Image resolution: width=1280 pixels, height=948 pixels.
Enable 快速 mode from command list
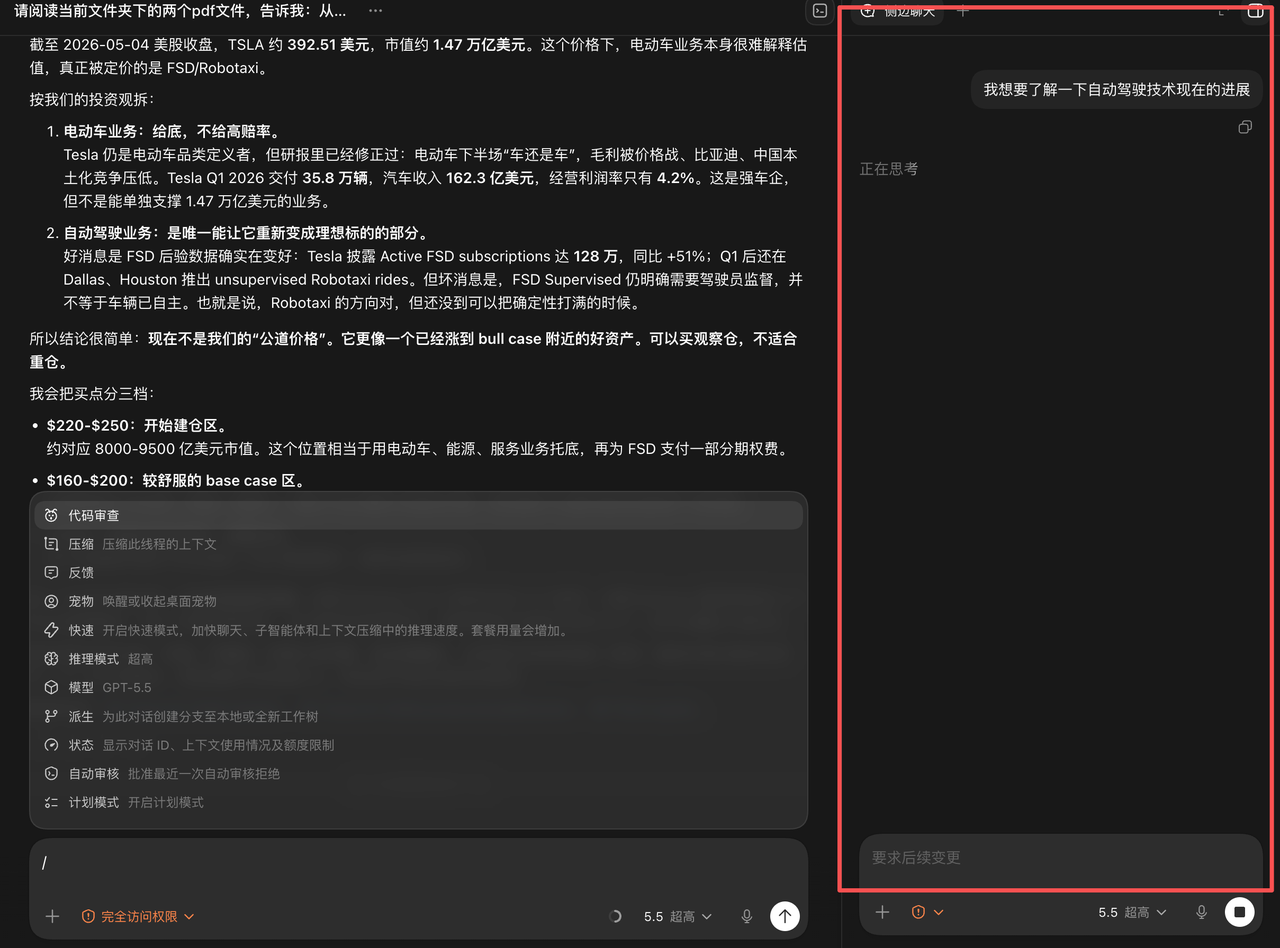coord(418,630)
